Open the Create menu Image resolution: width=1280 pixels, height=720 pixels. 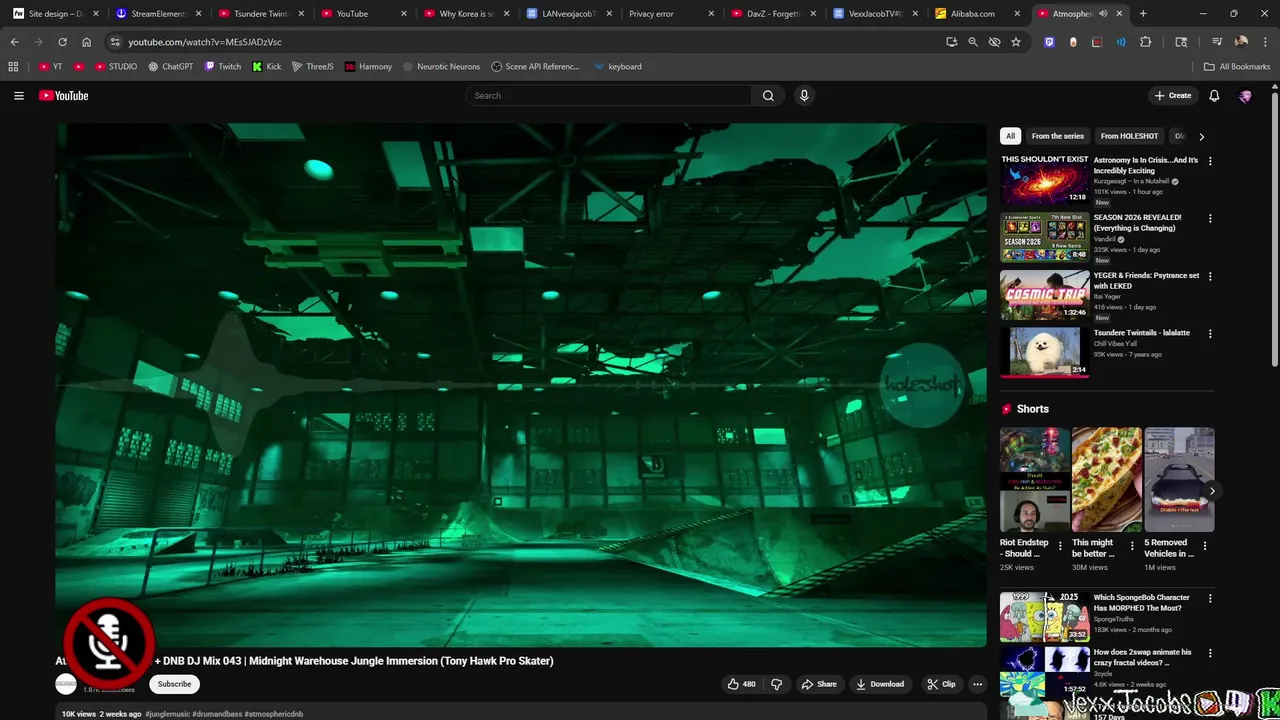1173,96
